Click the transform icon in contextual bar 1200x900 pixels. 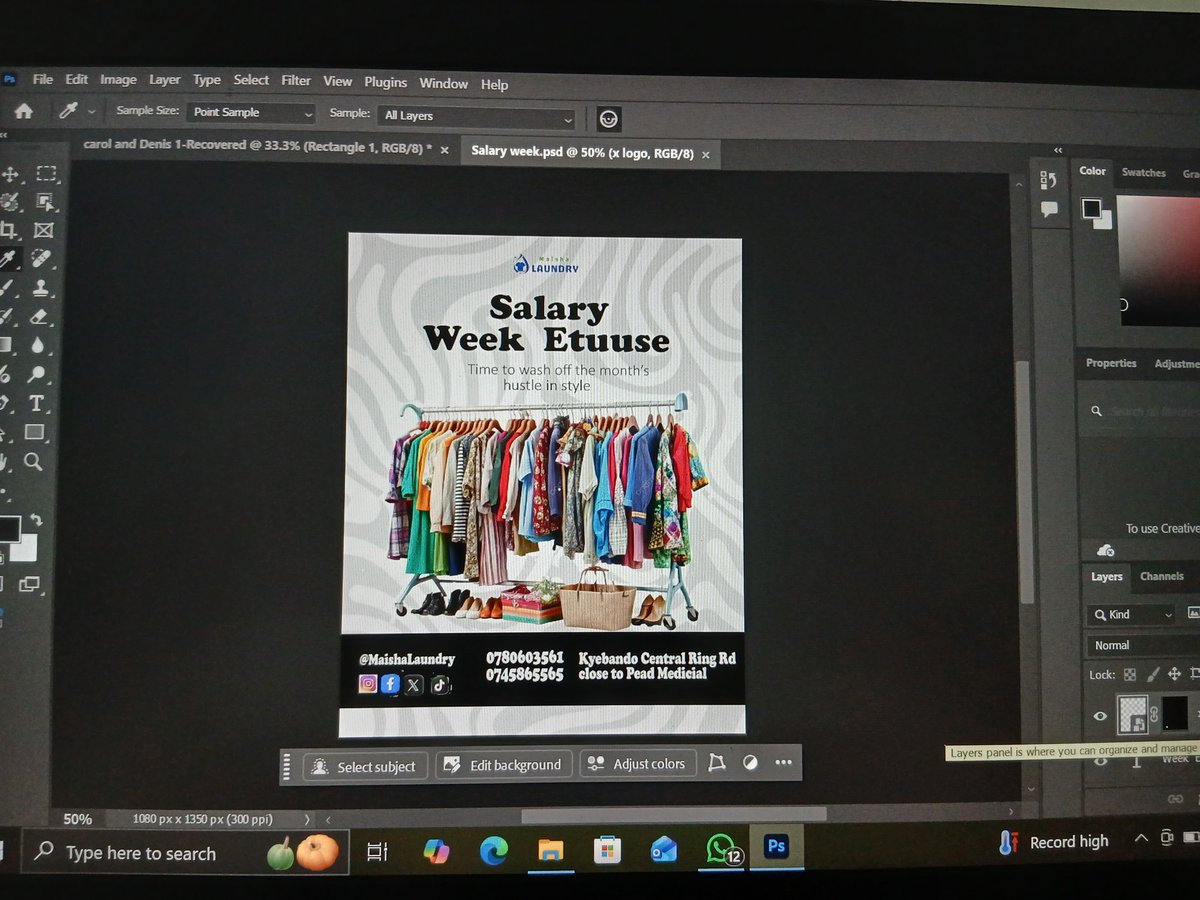[x=716, y=763]
